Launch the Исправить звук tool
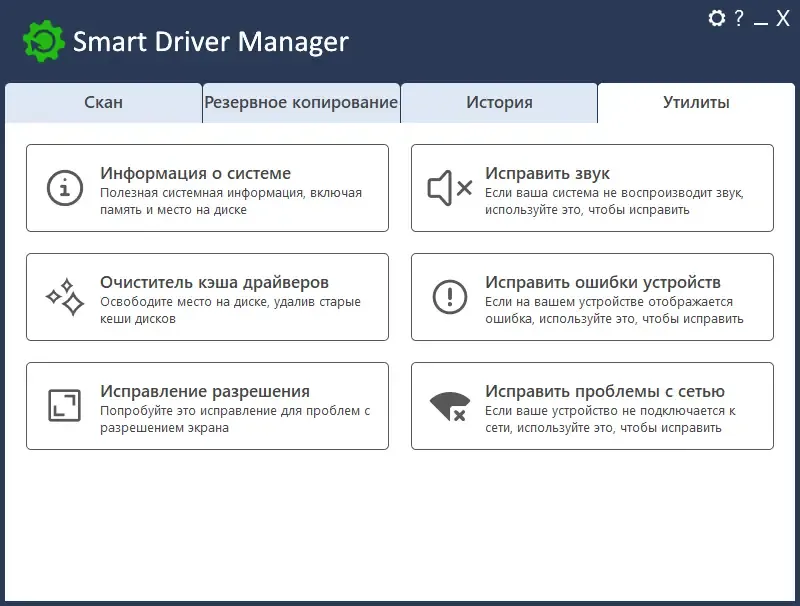The image size is (800, 606). click(590, 187)
